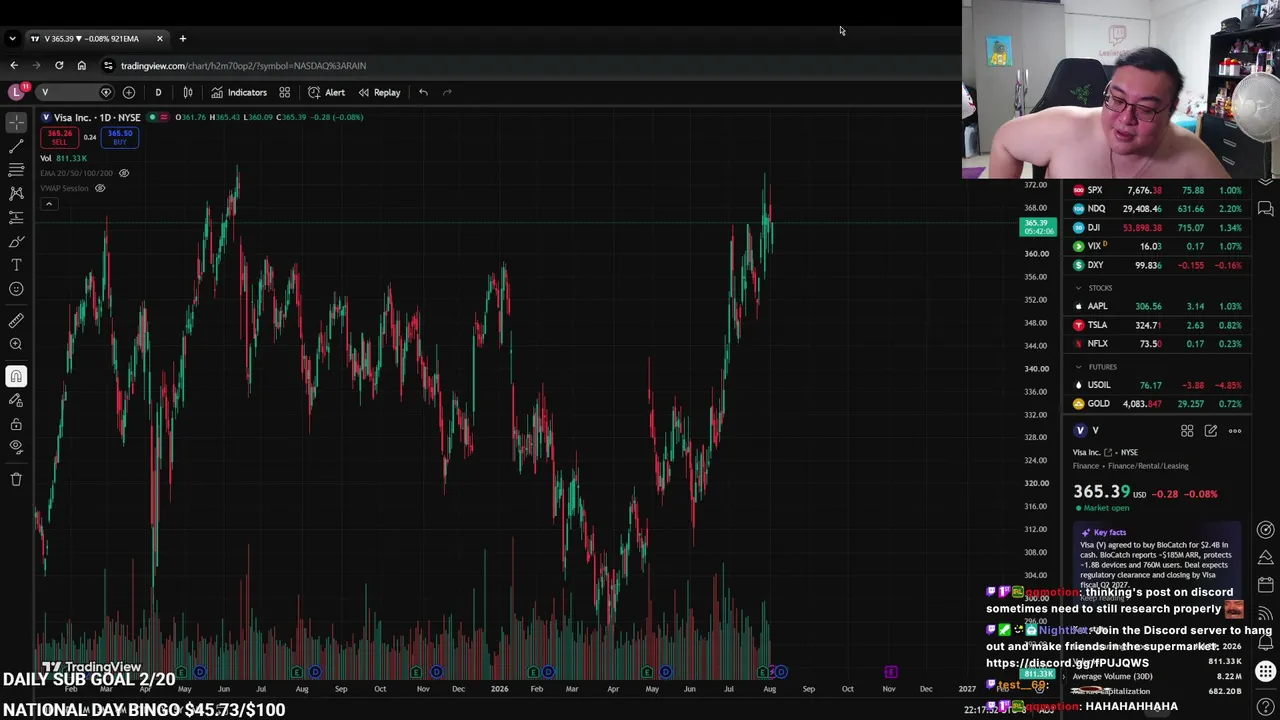
Task: Reload the TradingView page
Action: (59, 65)
